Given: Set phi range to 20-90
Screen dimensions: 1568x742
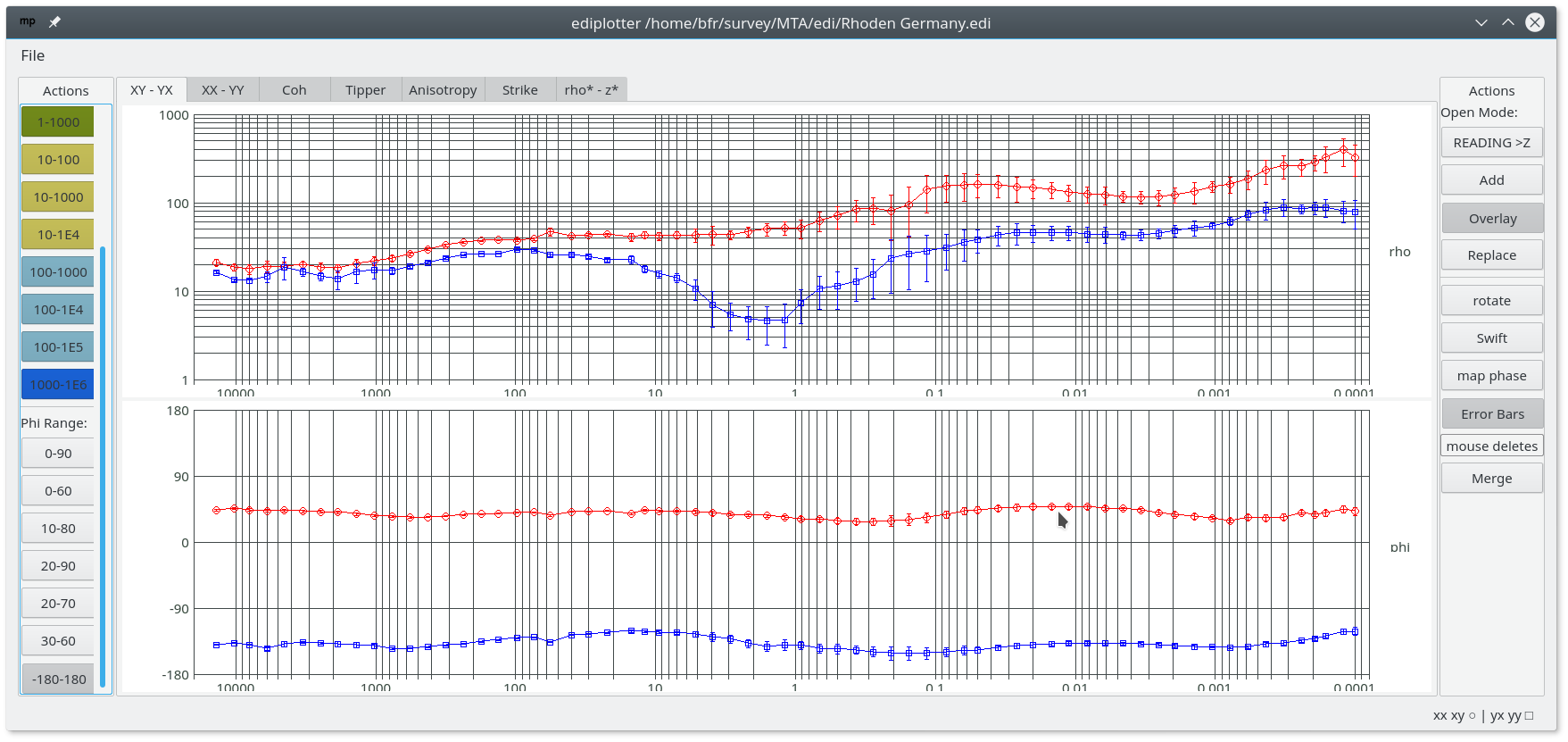Looking at the screenshot, I should (58, 566).
